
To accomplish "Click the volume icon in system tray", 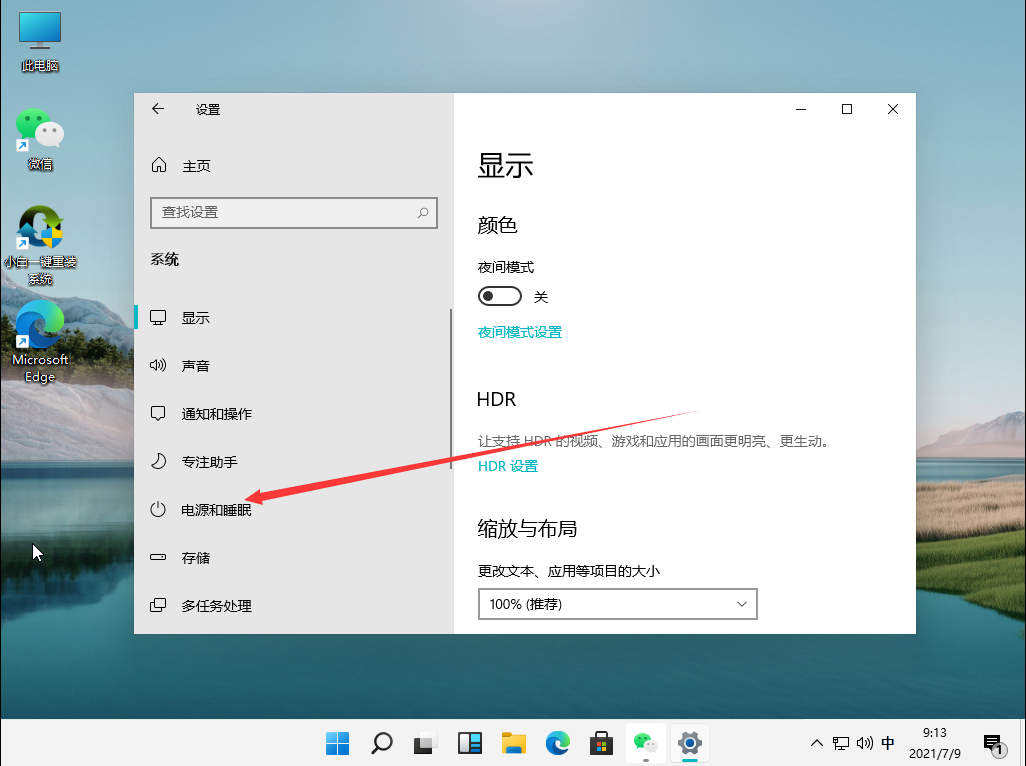I will pyautogui.click(x=864, y=743).
